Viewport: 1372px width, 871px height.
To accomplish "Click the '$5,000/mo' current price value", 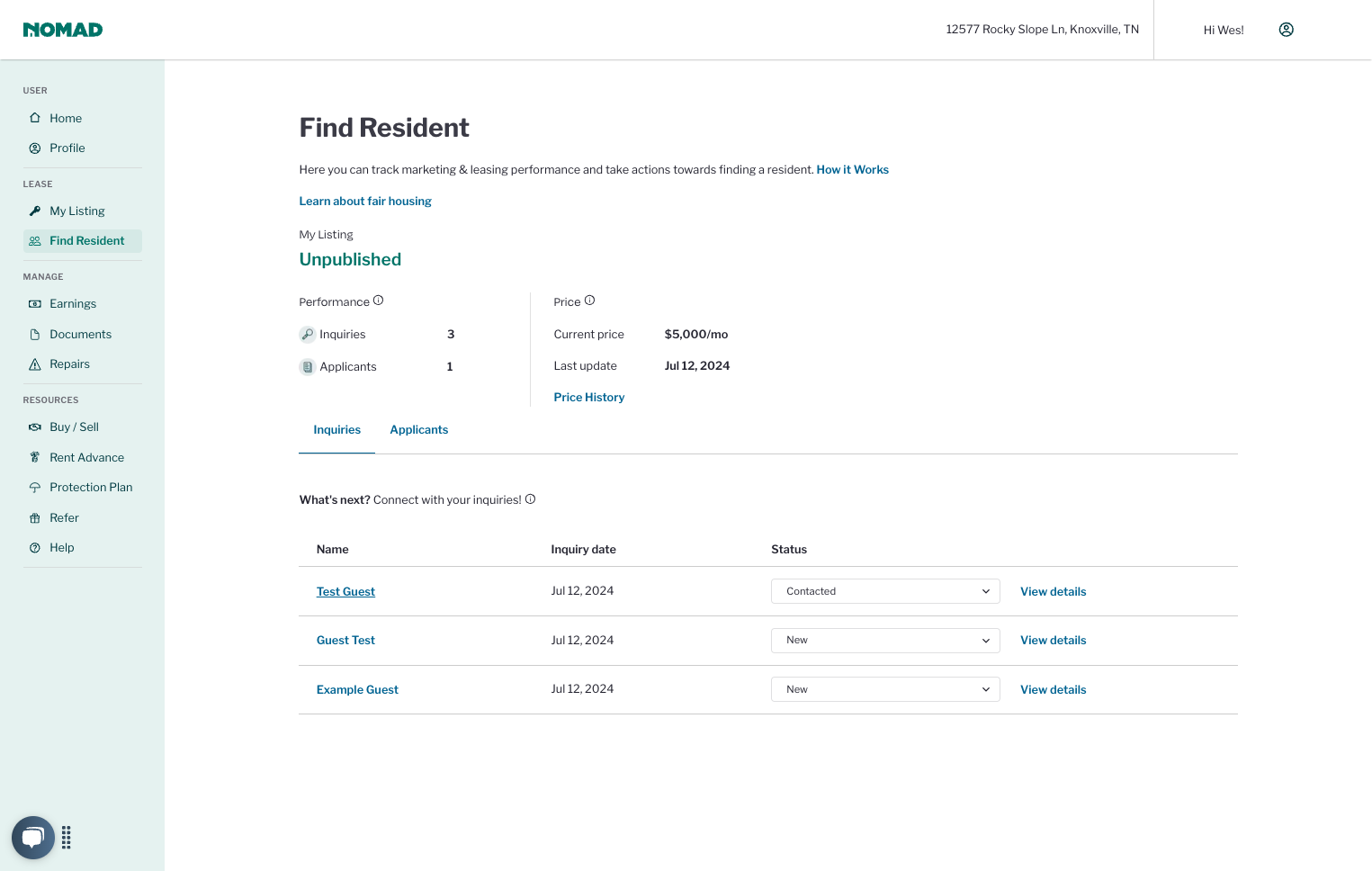I will (696, 335).
